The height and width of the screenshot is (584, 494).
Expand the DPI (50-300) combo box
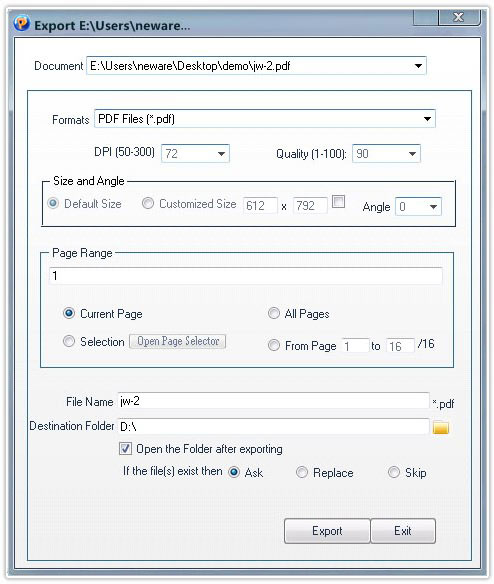point(221,153)
